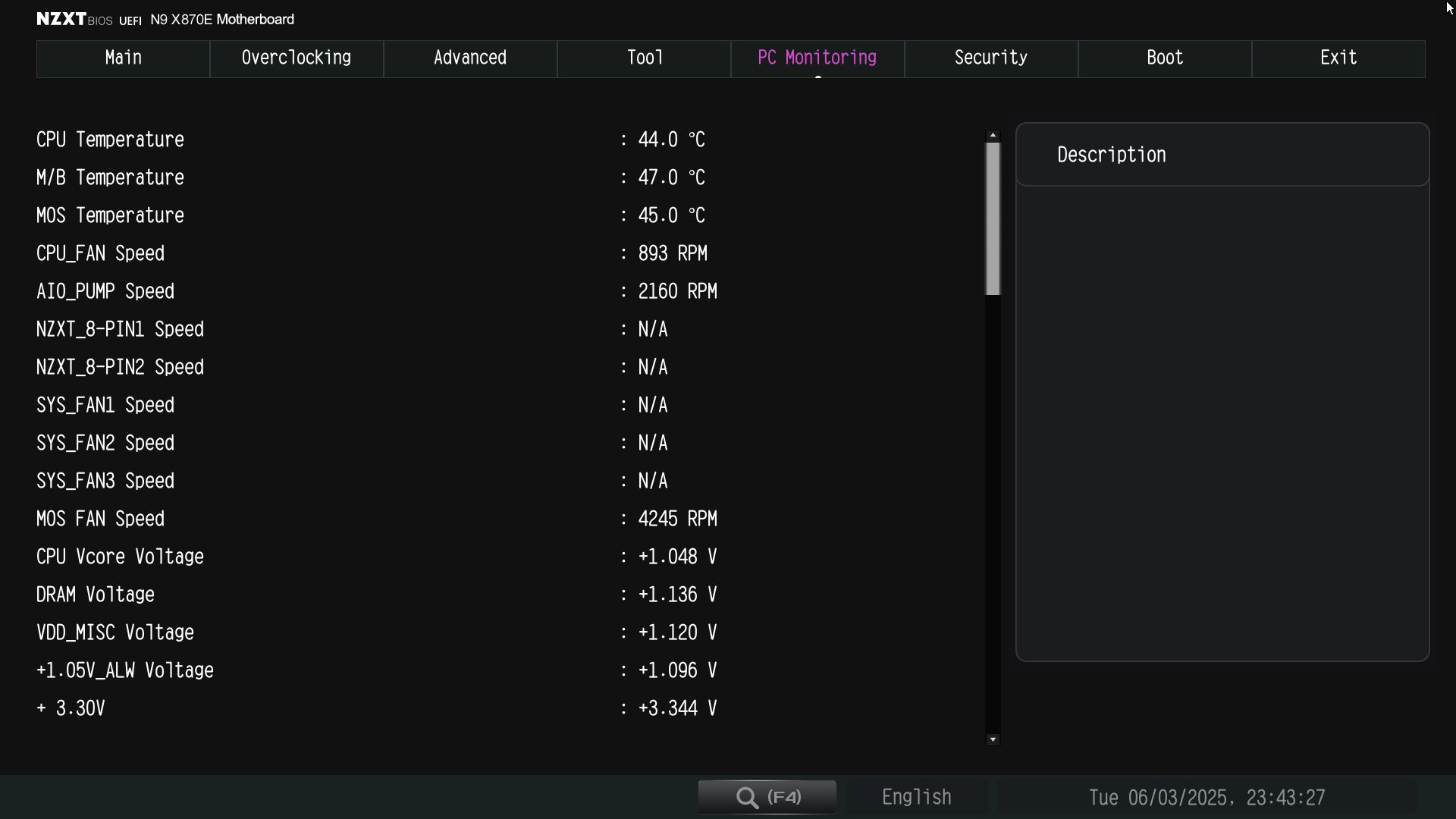Select the MOS FAN Speed row
The image size is (1456, 819).
click(x=100, y=519)
